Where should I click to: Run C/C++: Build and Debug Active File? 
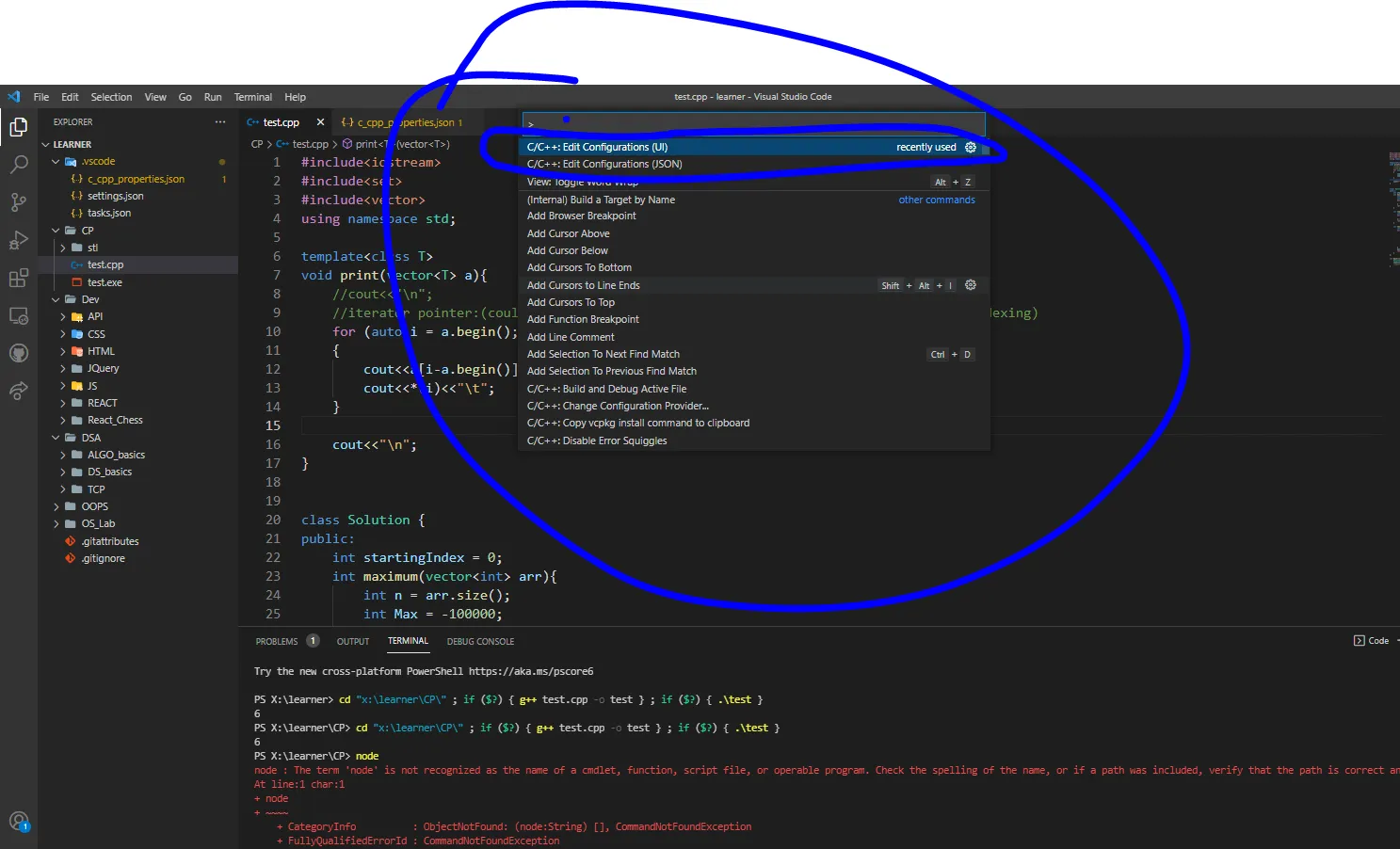tap(753, 389)
